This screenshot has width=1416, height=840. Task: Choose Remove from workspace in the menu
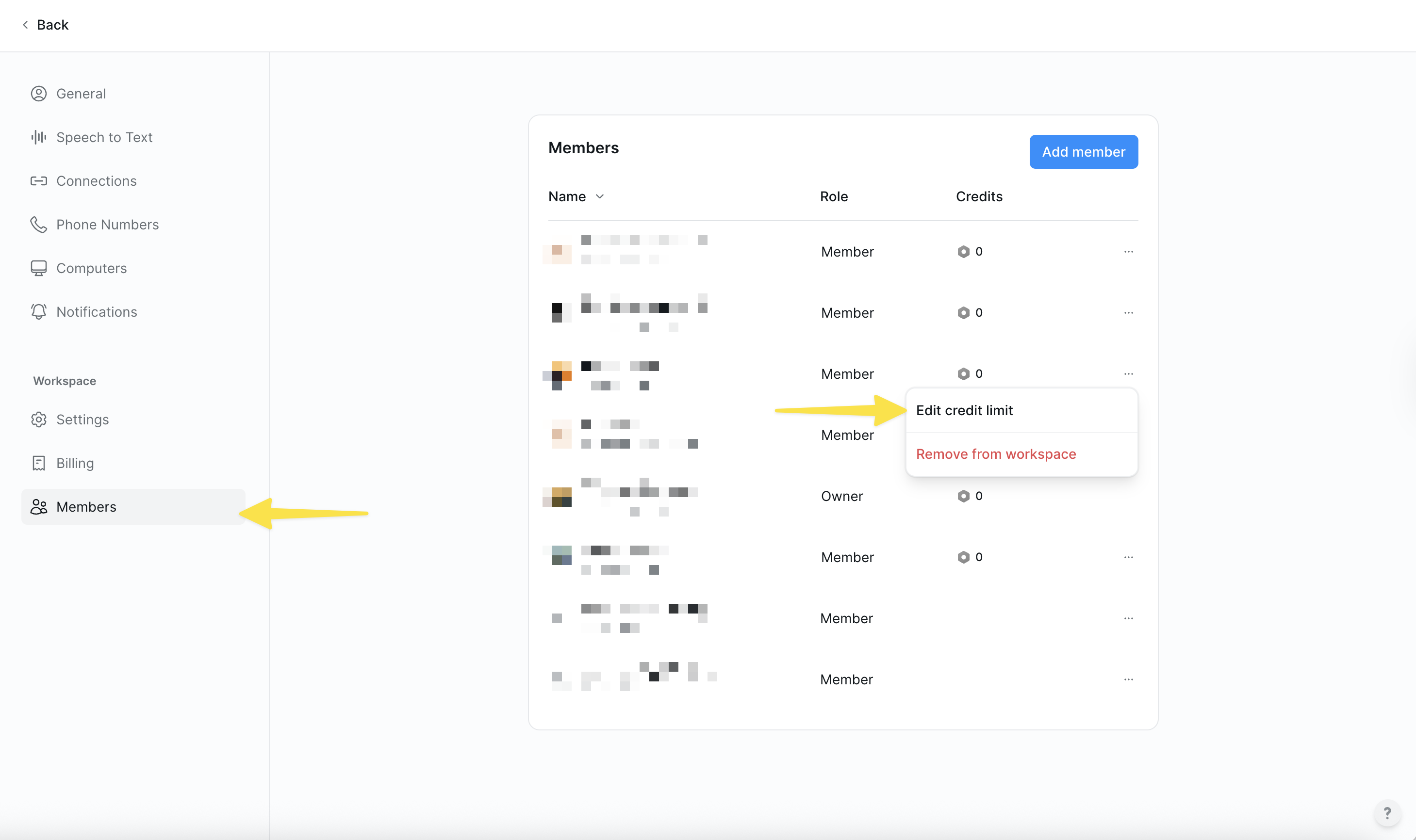(996, 453)
